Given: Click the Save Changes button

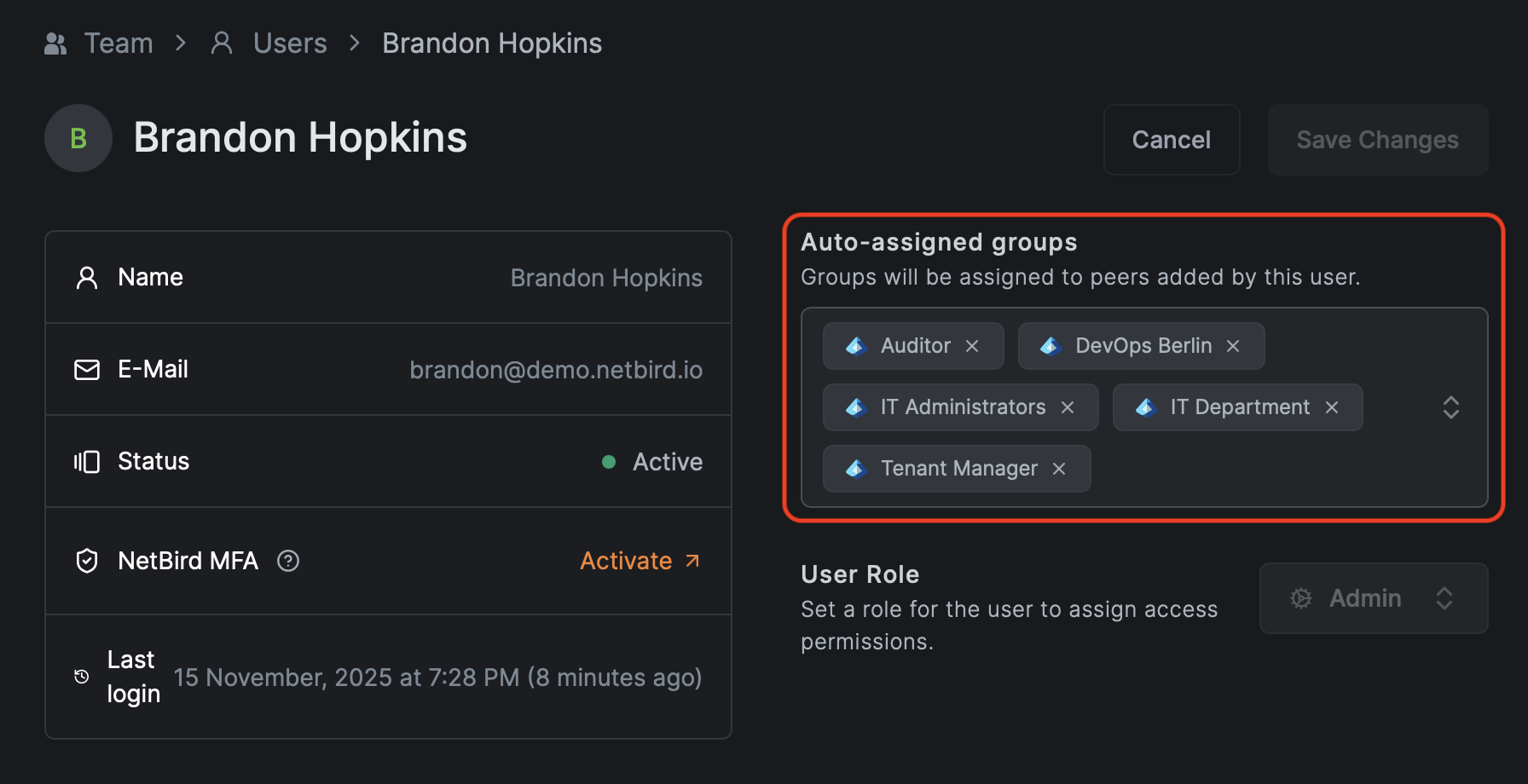Looking at the screenshot, I should coord(1377,139).
